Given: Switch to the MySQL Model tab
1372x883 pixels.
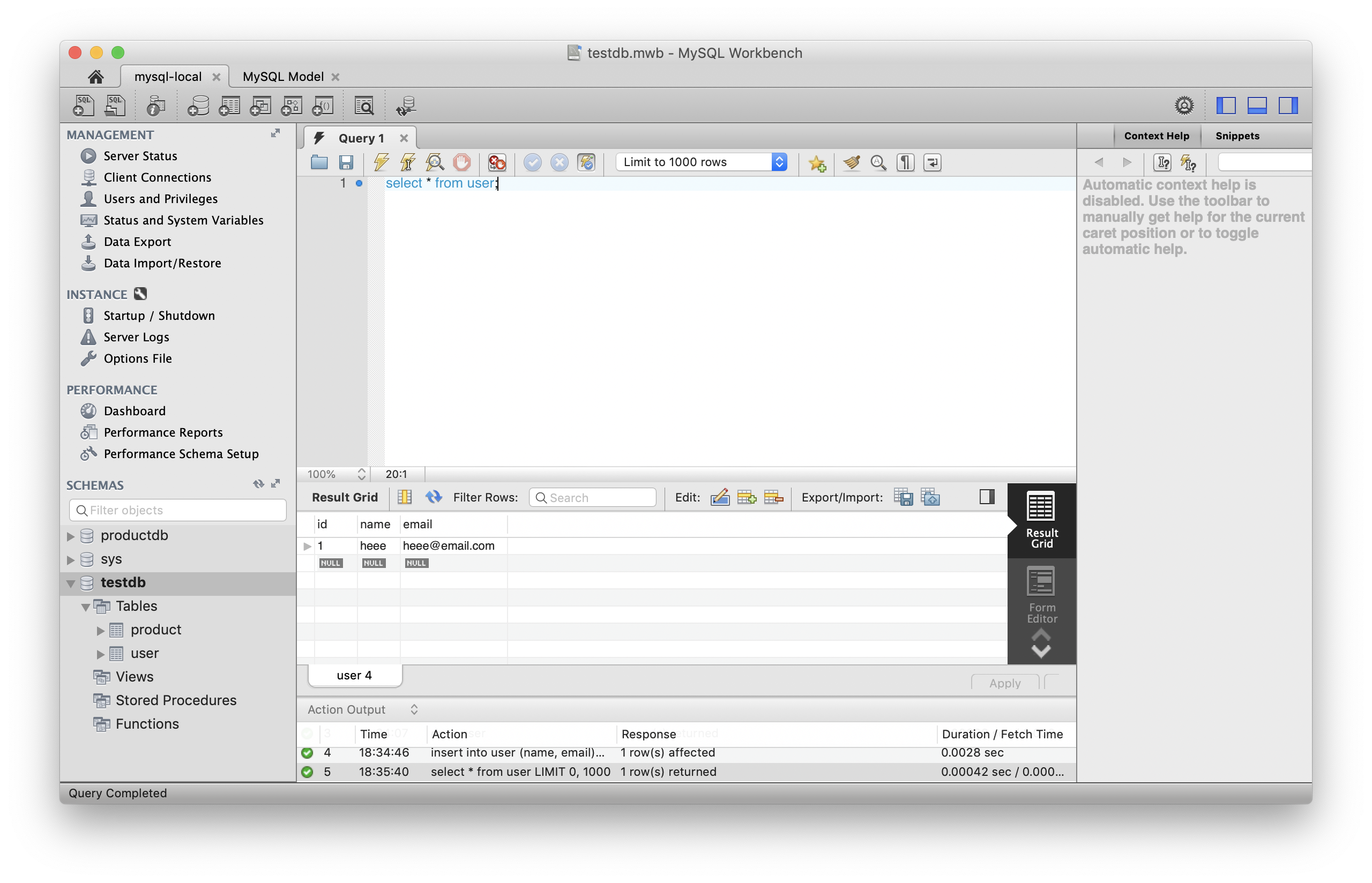Looking at the screenshot, I should pyautogui.click(x=283, y=77).
